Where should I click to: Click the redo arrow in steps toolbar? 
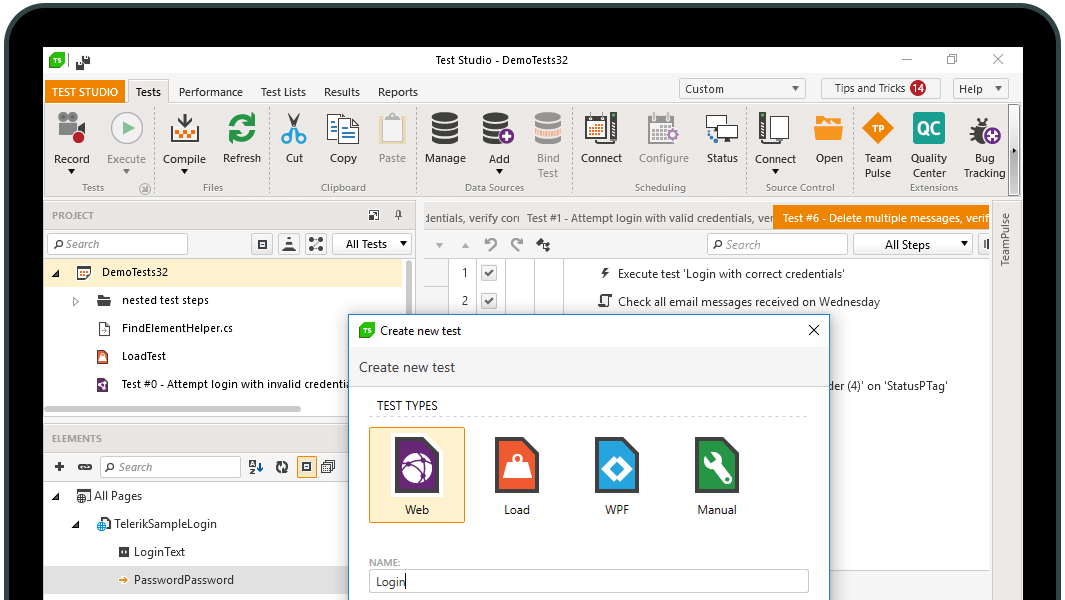[x=517, y=245]
